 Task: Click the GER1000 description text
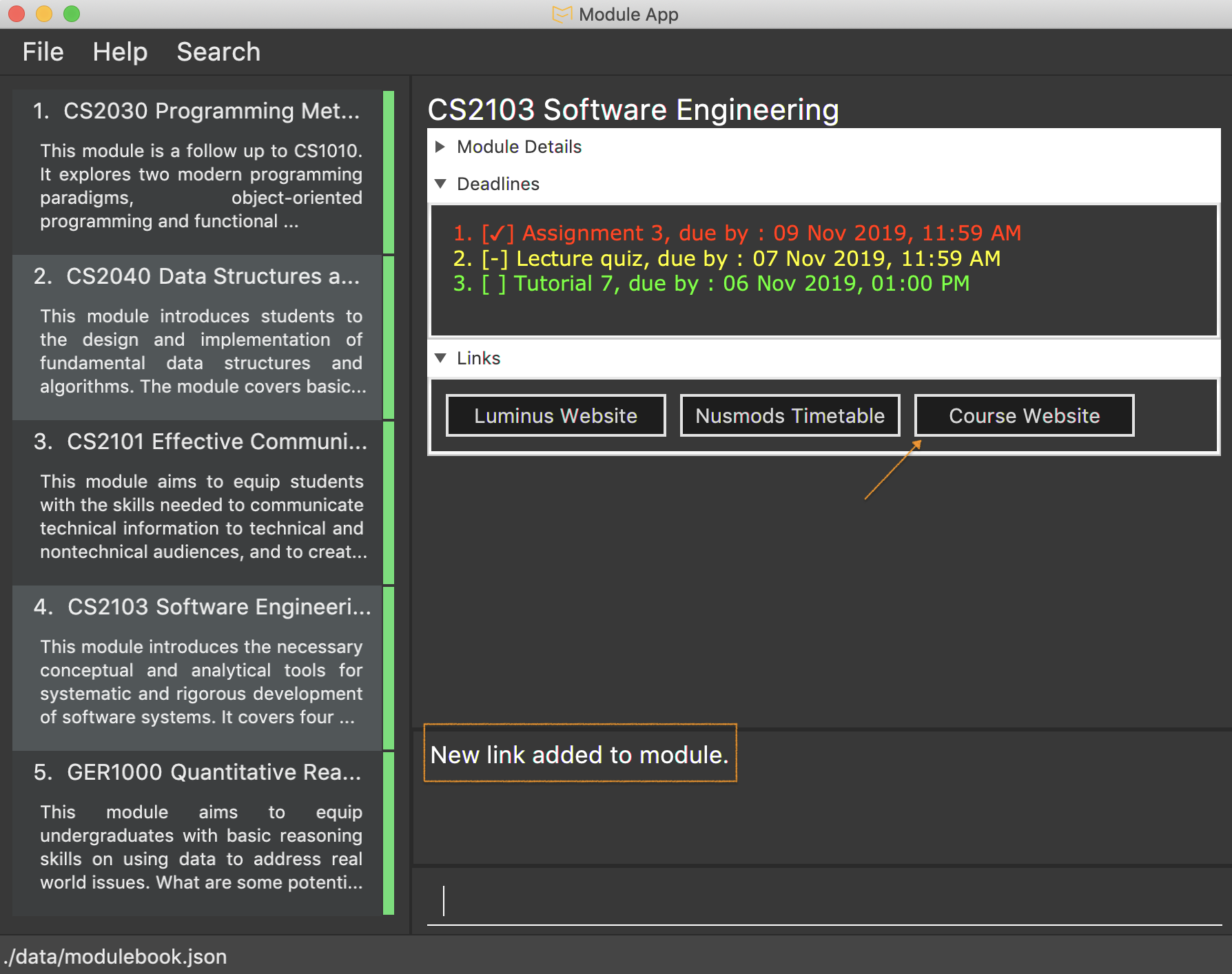201,847
